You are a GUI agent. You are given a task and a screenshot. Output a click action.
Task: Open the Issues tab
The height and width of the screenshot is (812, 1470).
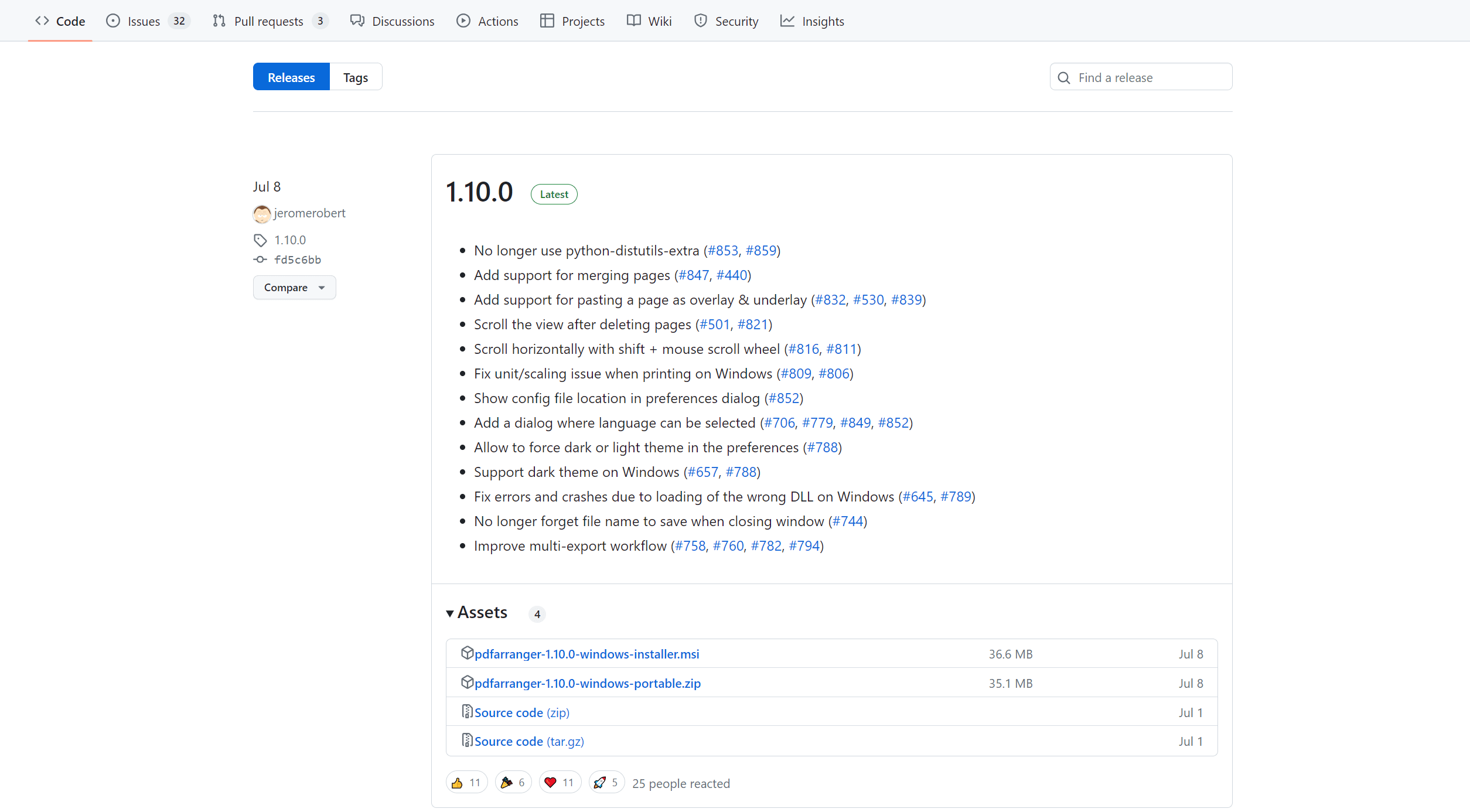[148, 21]
